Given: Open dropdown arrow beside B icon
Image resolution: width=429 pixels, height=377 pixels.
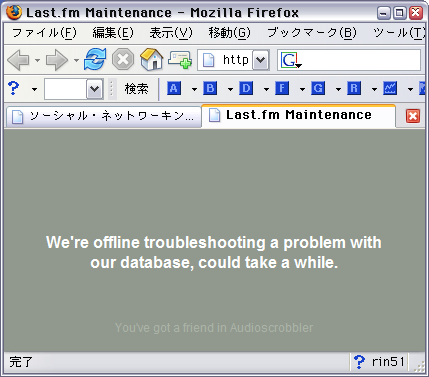Looking at the screenshot, I should pyautogui.click(x=230, y=89).
